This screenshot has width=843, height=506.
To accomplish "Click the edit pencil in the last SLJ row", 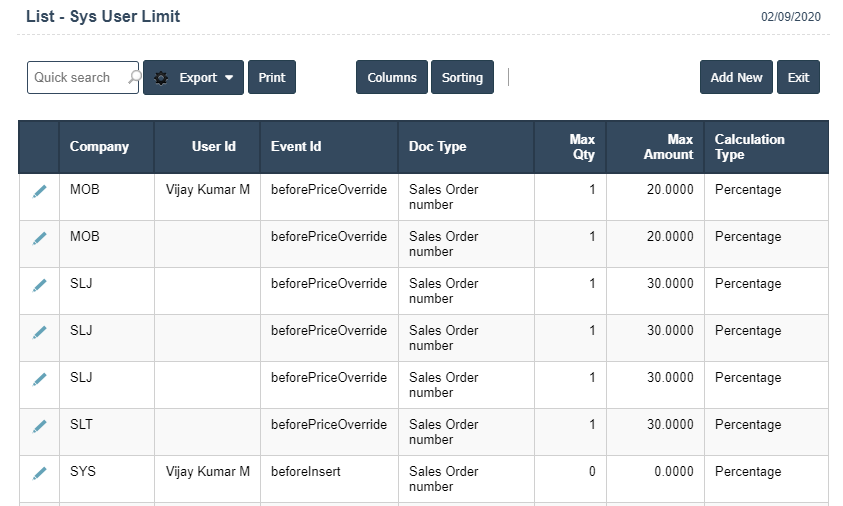I will (40, 379).
